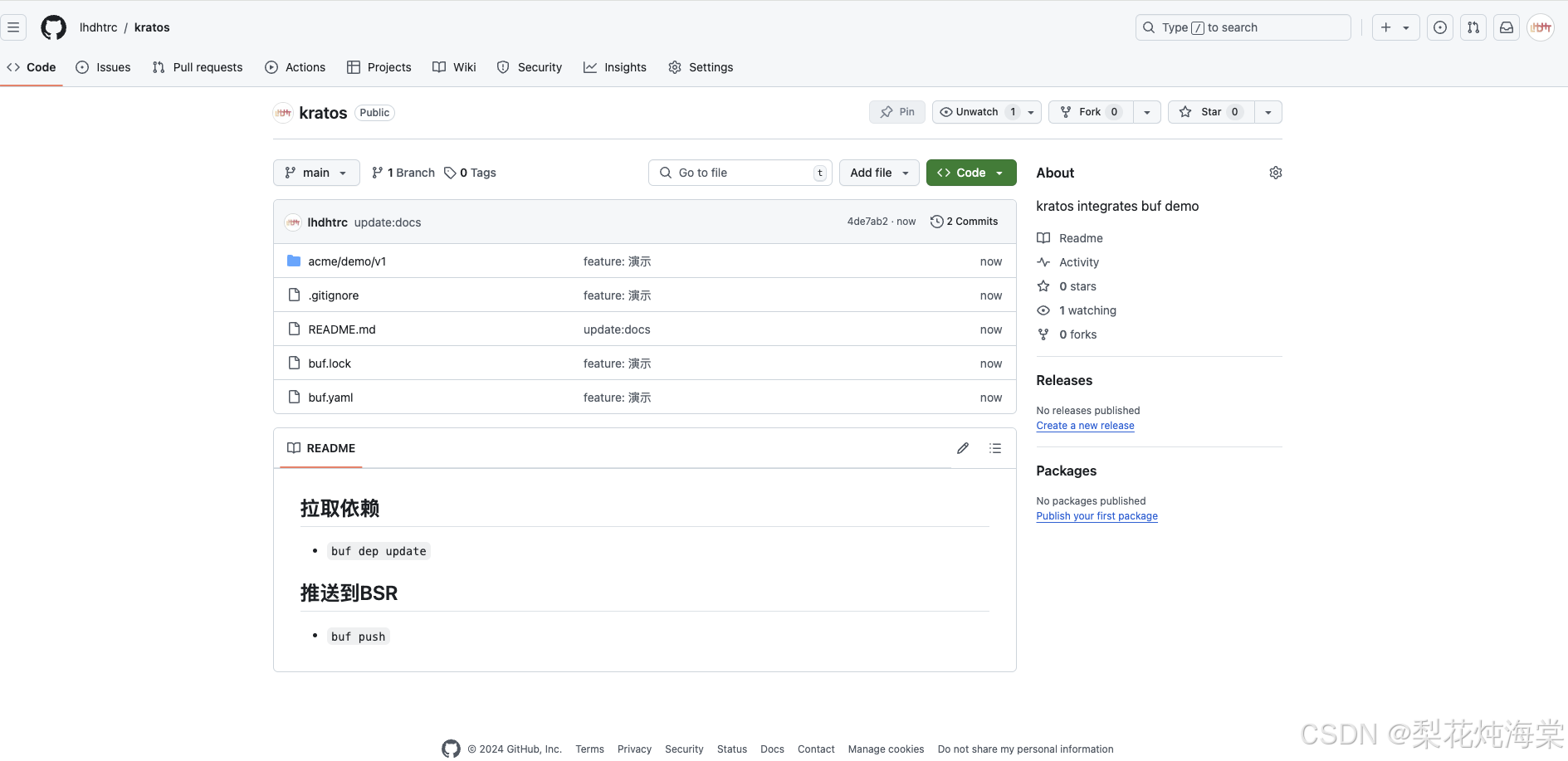Pin the kratos repository

tap(897, 112)
